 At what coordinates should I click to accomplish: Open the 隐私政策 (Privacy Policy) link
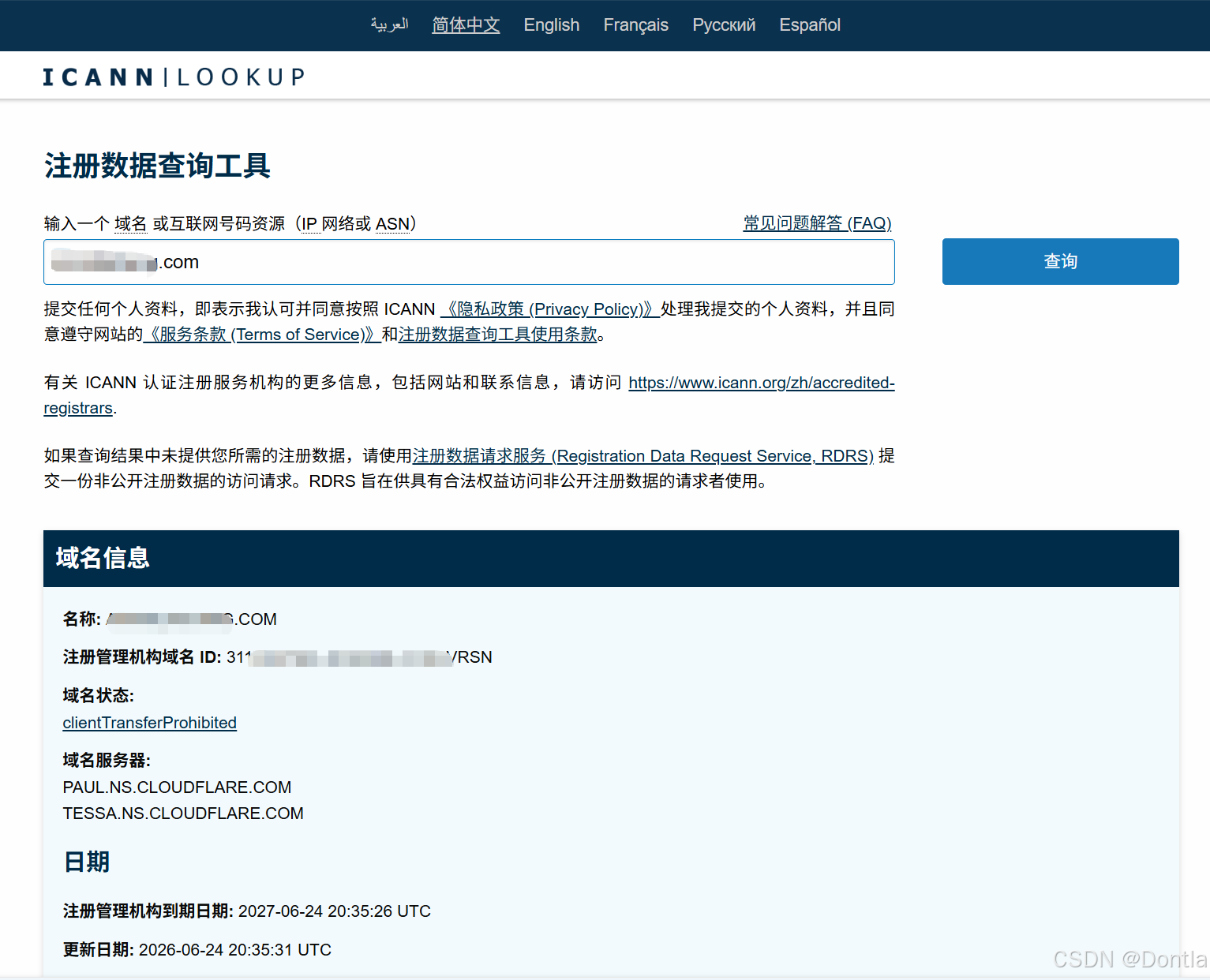pos(550,309)
